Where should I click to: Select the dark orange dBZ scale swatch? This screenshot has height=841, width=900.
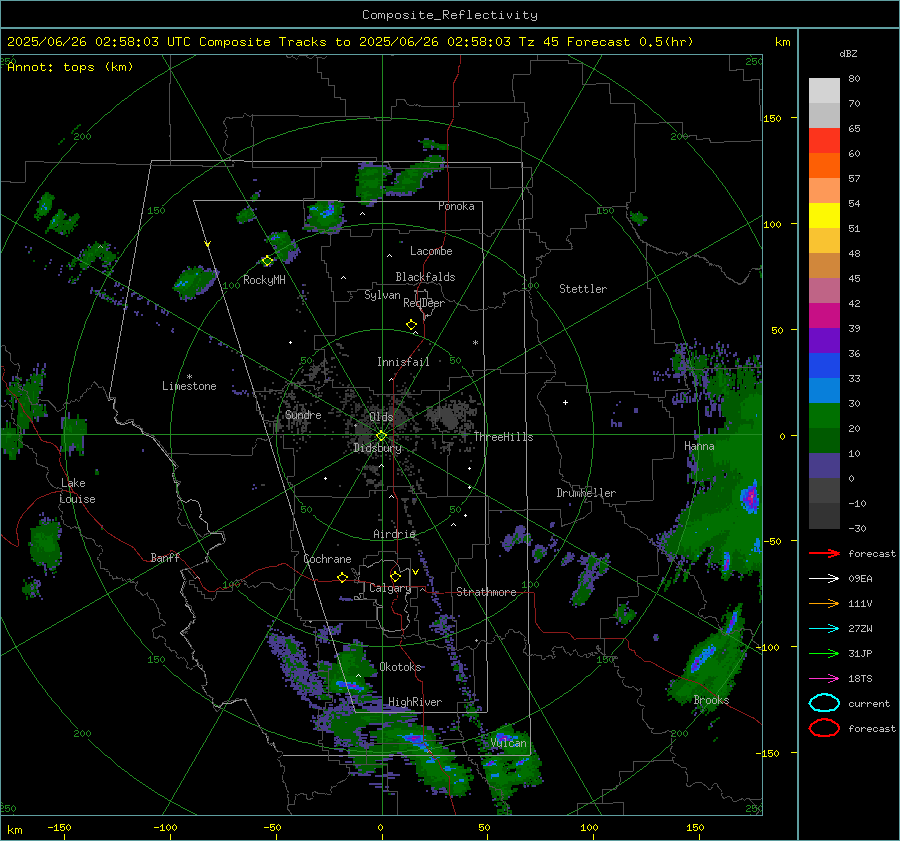click(x=824, y=166)
